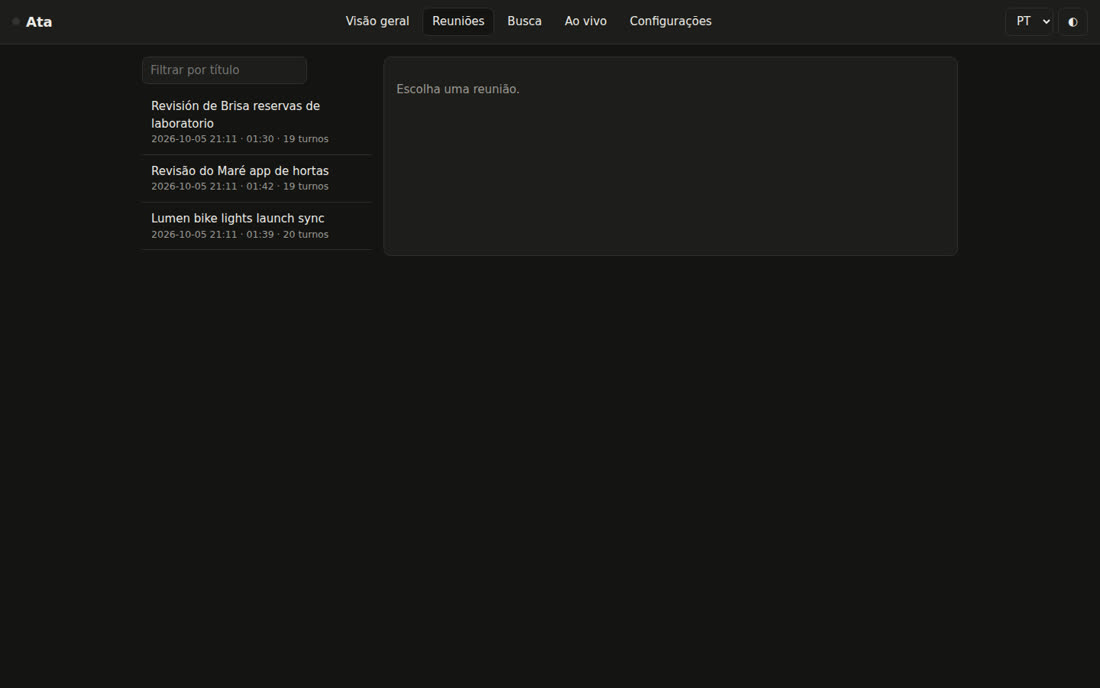1100x688 pixels.
Task: Select the Revisão do Maré app de hortas meeting
Action: tap(257, 178)
